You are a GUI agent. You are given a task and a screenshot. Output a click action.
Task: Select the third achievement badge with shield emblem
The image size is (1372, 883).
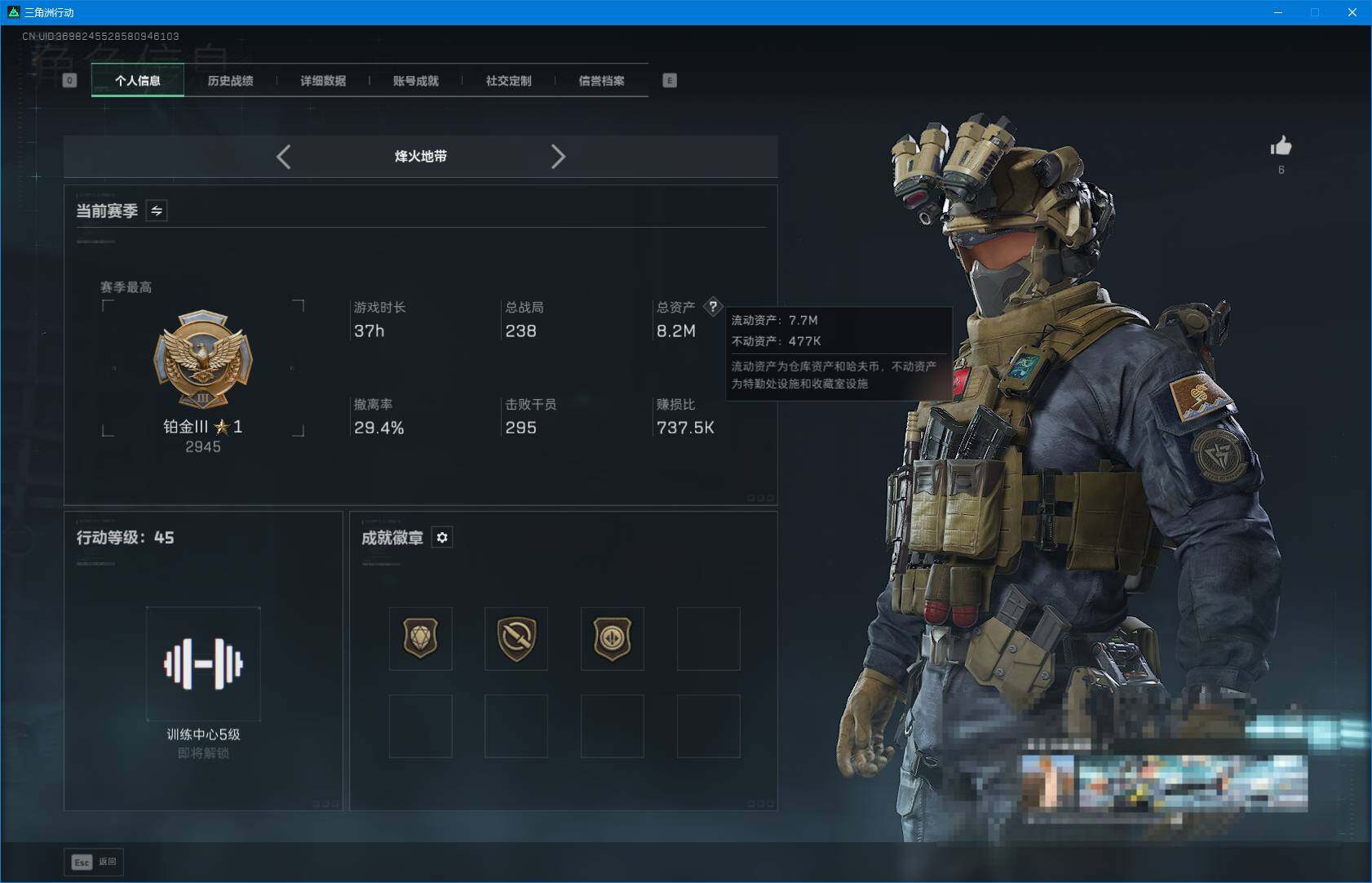tap(613, 638)
